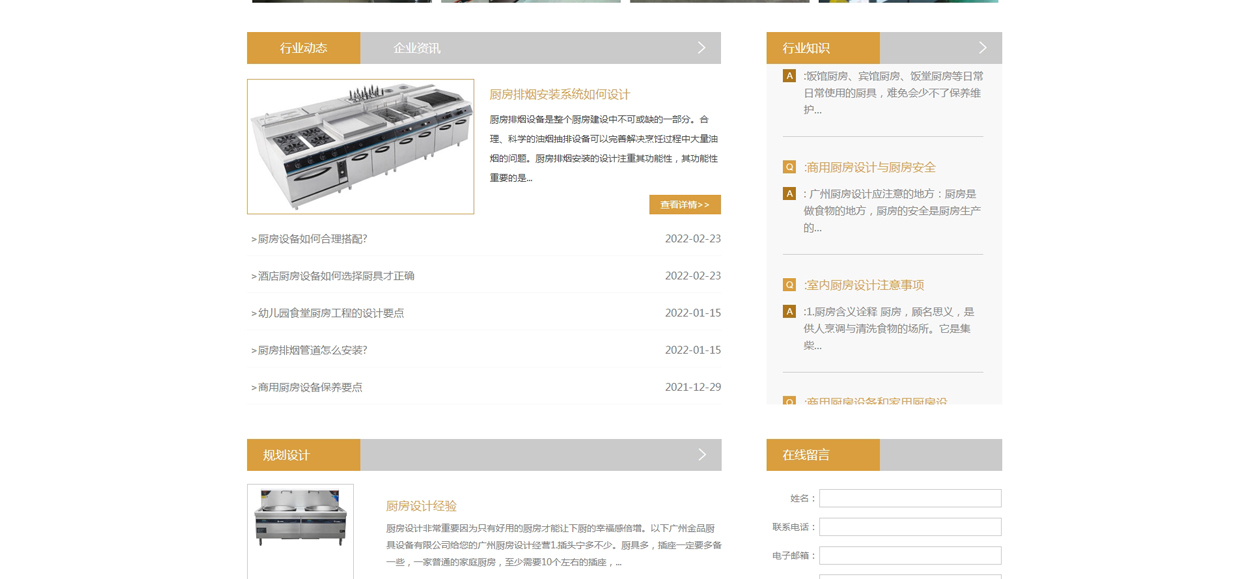The image size is (1250, 579).
Task: Open the kitchen equipment lineup thumbnail
Action: point(360,147)
